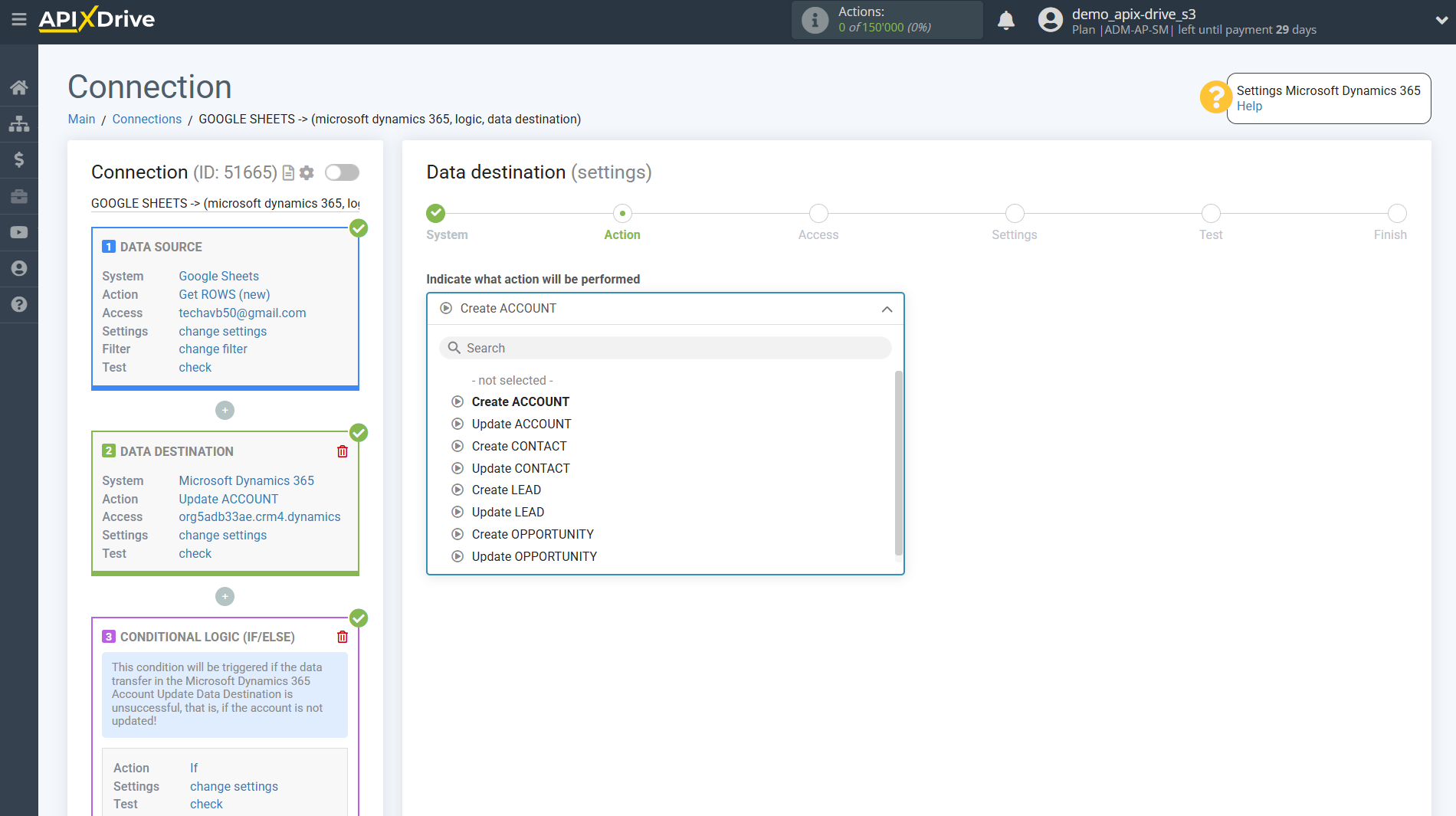Select Create CONTACT option
Screen dimensions: 1456x816
pos(519,446)
